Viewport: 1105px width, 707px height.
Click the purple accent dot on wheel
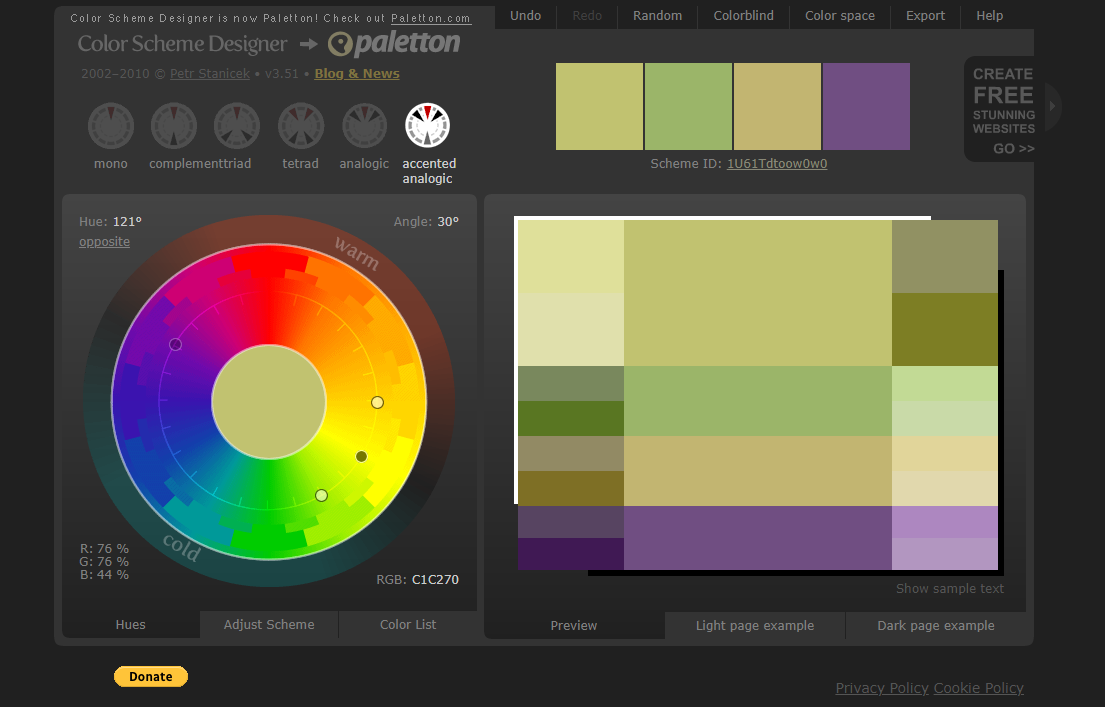pyautogui.click(x=176, y=344)
